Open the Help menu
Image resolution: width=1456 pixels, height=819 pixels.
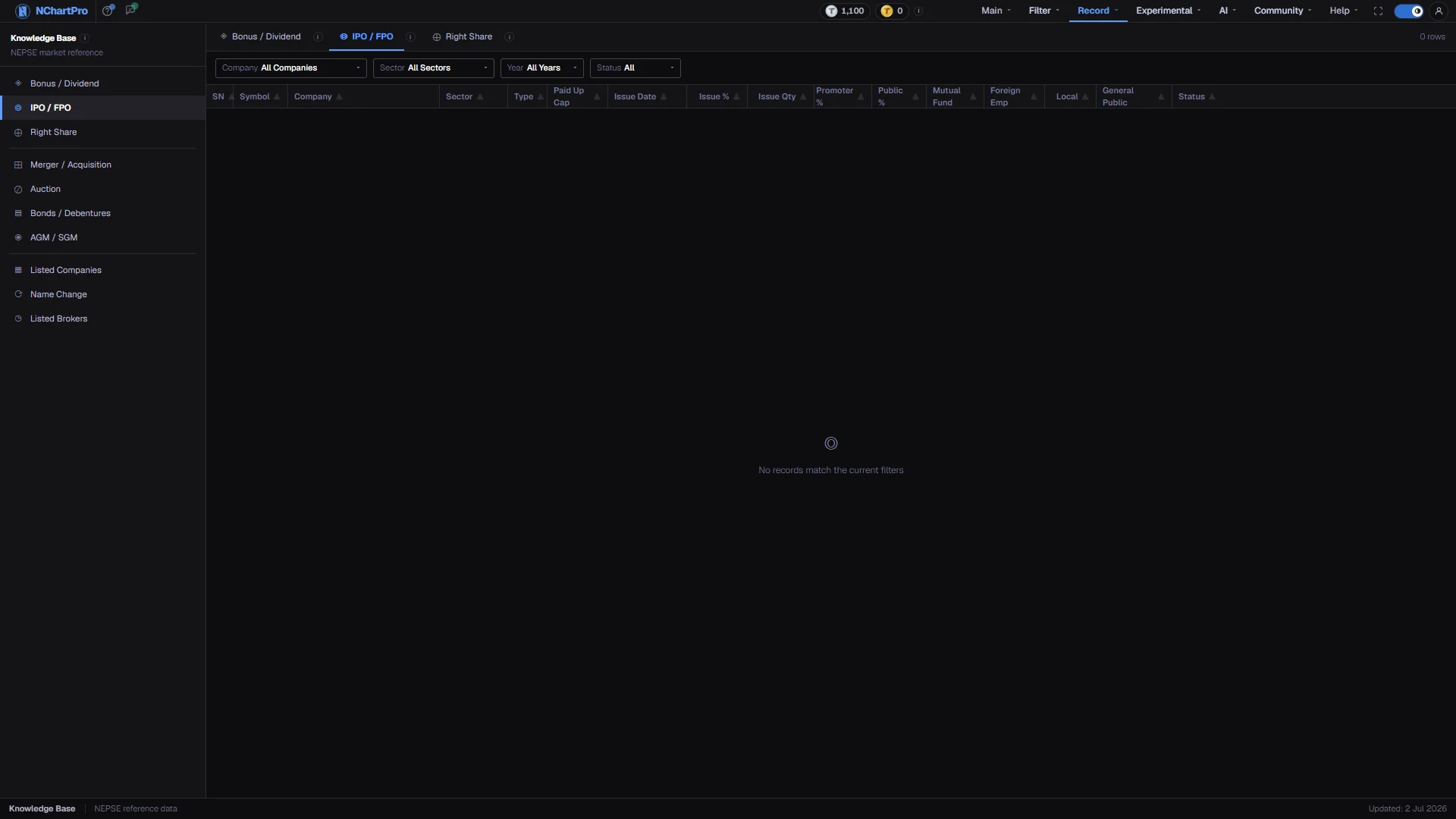[1343, 11]
